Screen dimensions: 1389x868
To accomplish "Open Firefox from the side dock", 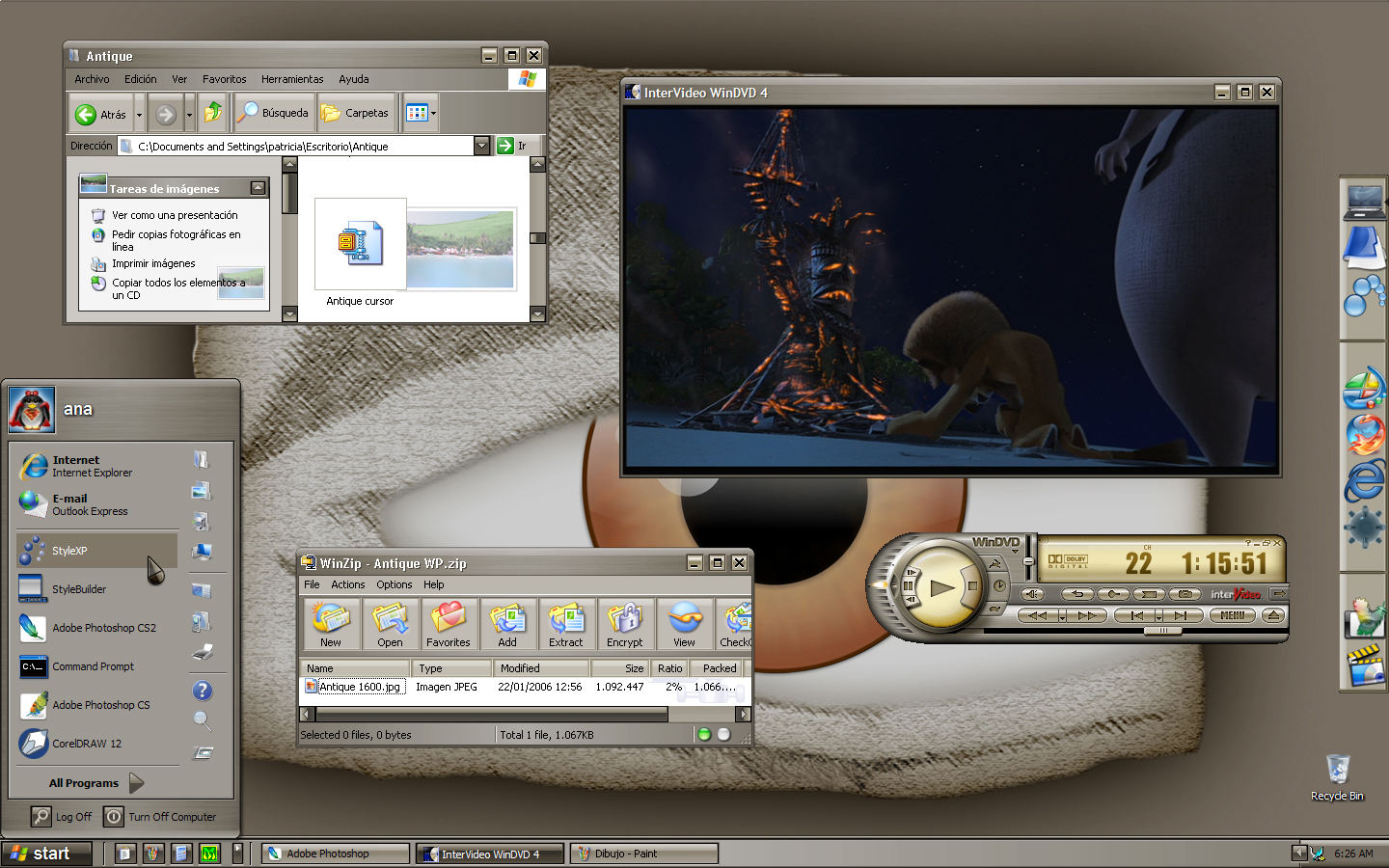I will (1365, 436).
